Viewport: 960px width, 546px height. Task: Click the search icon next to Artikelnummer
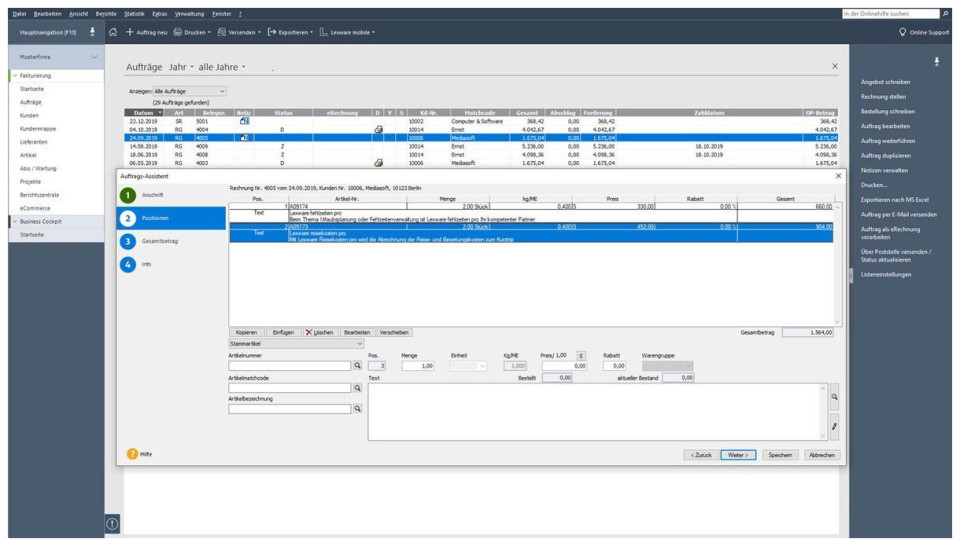357,366
